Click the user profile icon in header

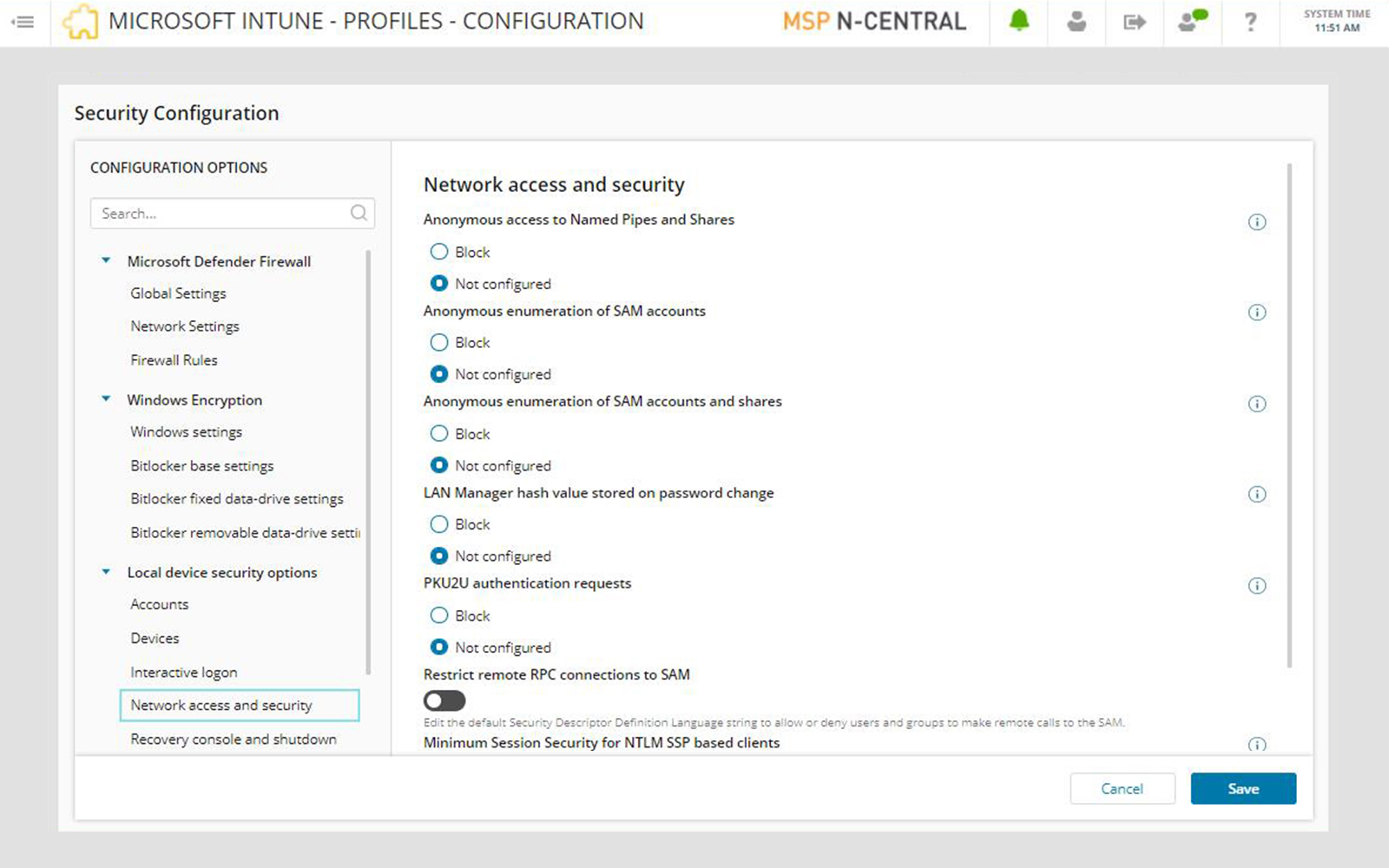point(1076,22)
